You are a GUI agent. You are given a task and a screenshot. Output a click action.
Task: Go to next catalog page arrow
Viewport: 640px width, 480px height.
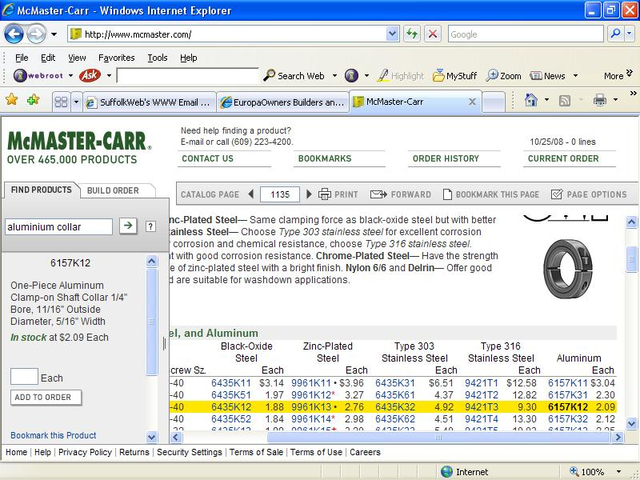309,194
